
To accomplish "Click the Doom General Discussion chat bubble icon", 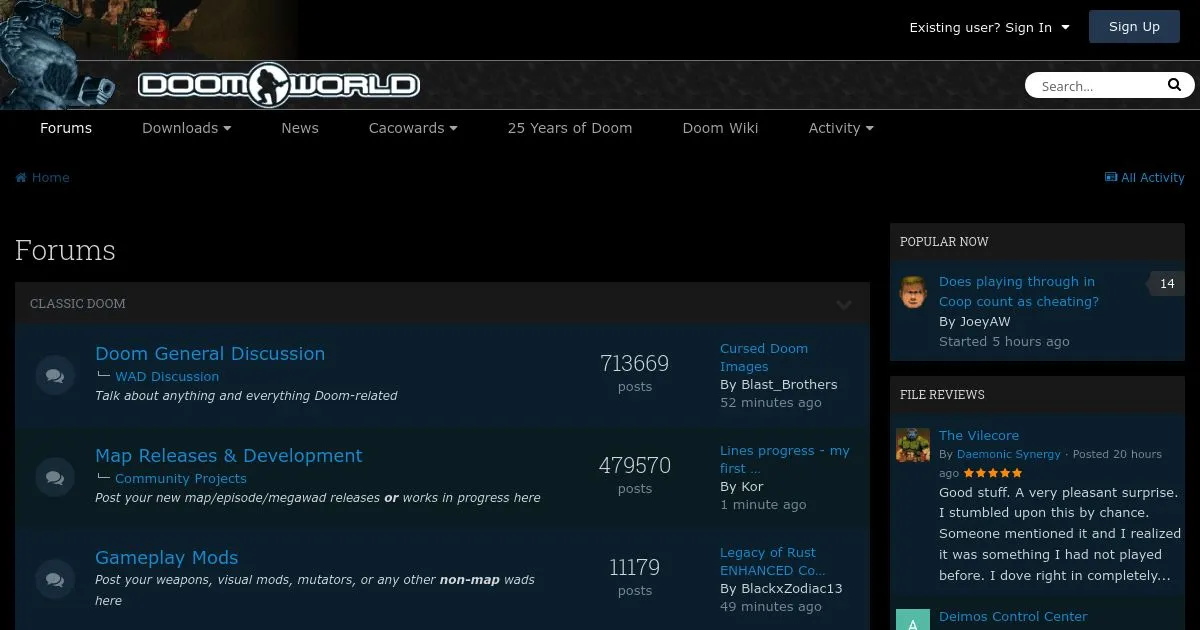I will click(55, 376).
